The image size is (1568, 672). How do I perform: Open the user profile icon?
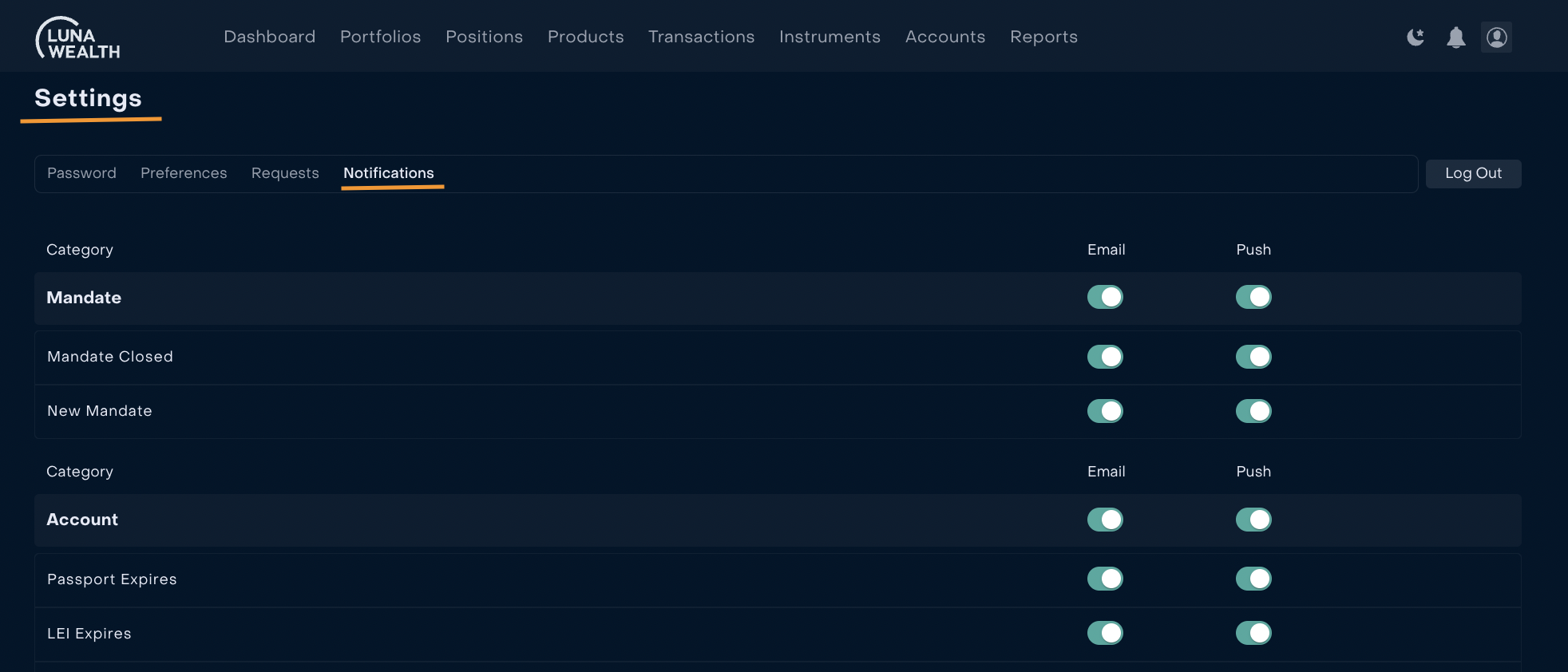1496,38
